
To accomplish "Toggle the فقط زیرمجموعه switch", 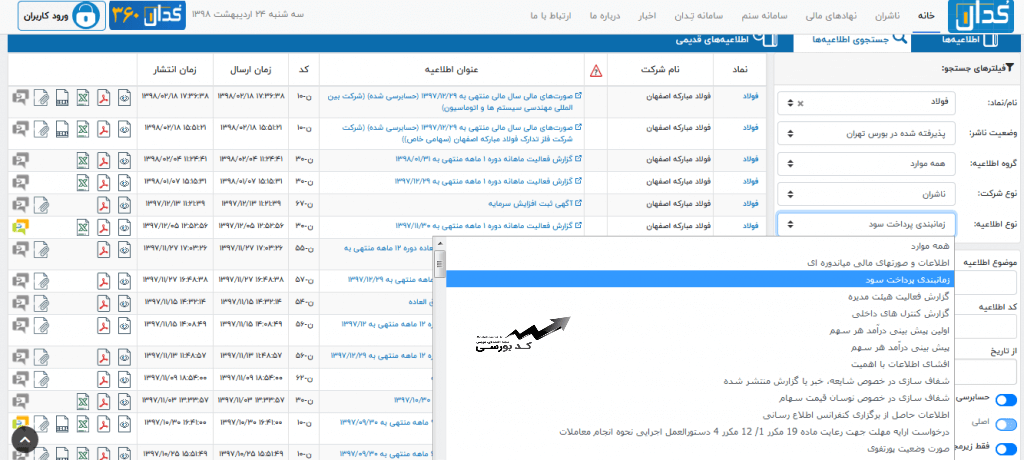I will (x=1006, y=448).
